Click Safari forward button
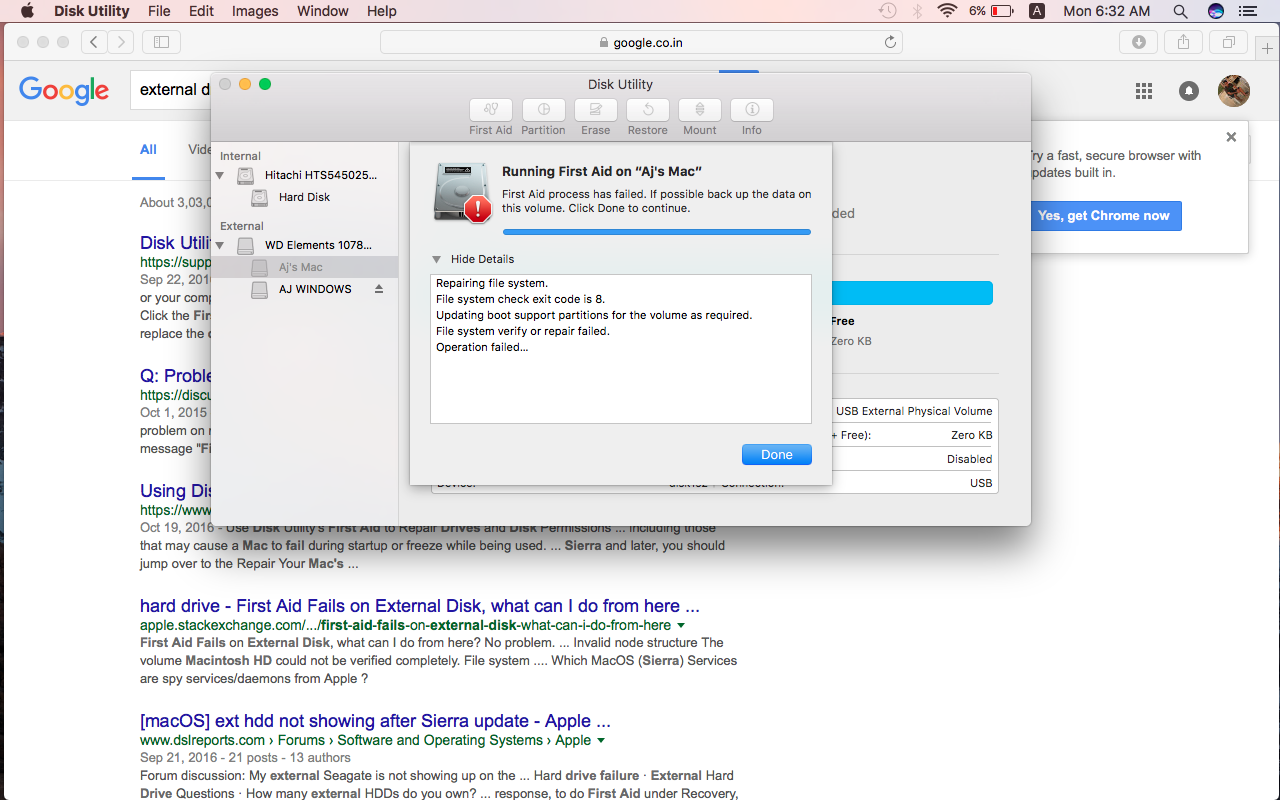Screen dimensions: 1280x800 pyautogui.click(x=121, y=42)
